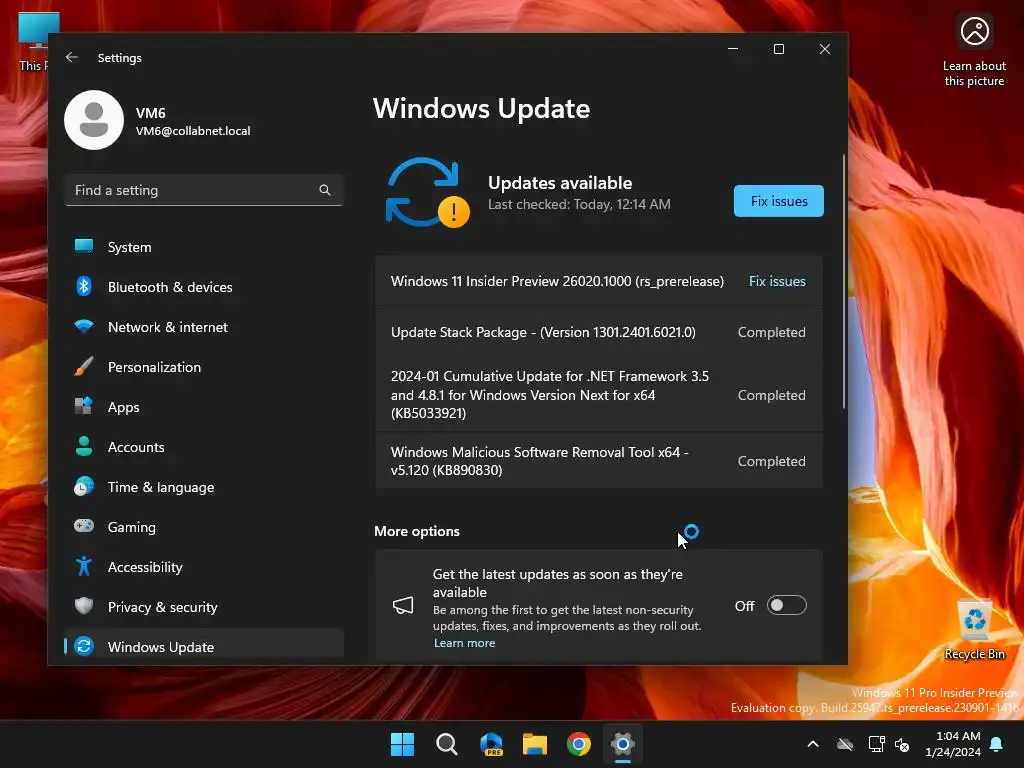Click the large update status sync icon

427,193
